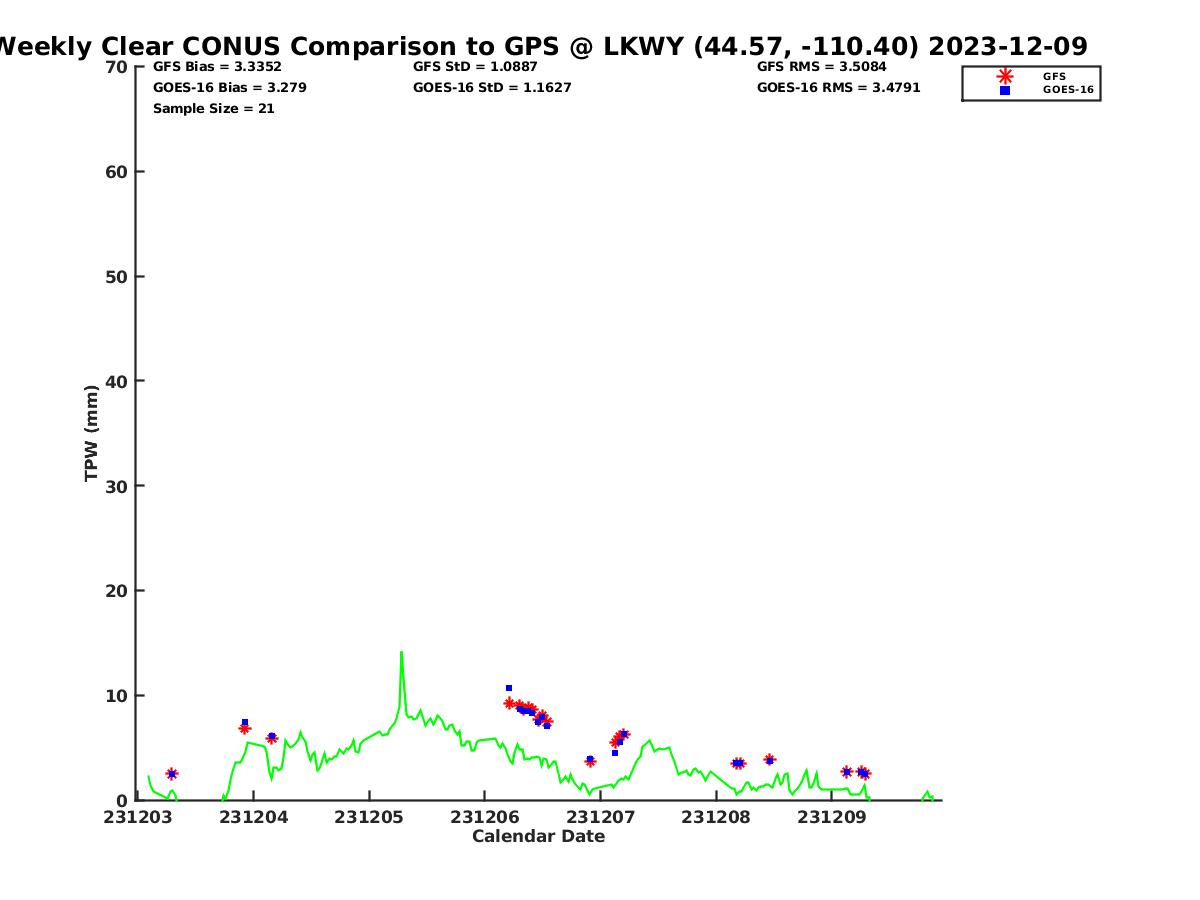This screenshot has width=1200, height=900.
Task: Click the TPW (mm) y-axis label
Action: (92, 432)
